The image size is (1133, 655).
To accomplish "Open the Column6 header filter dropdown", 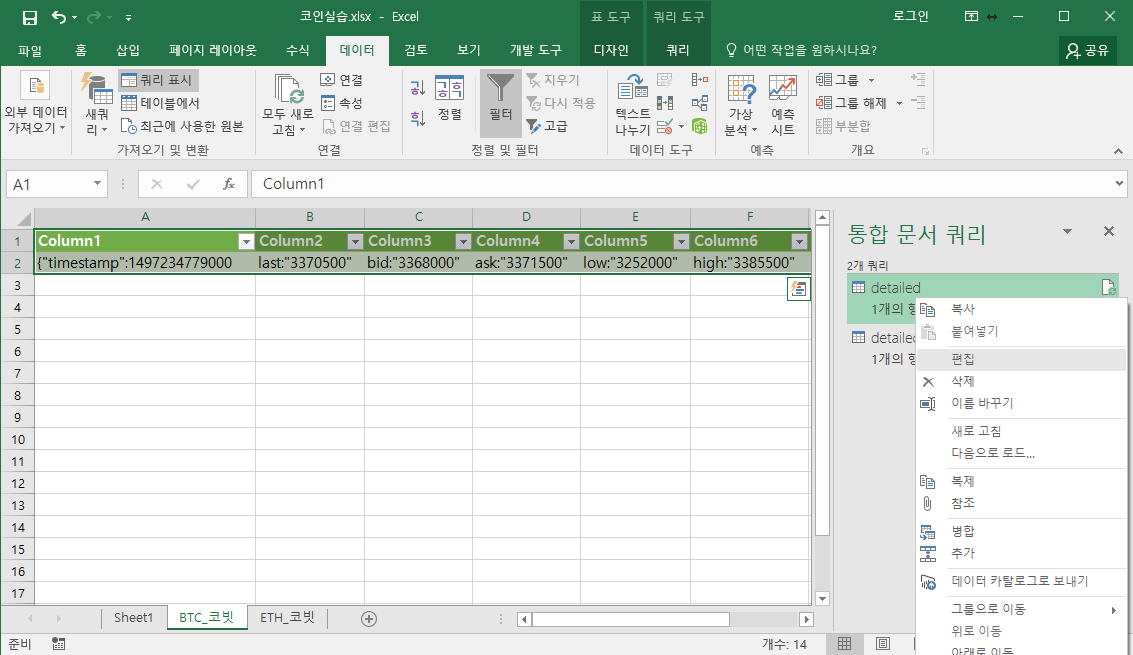I will [x=799, y=241].
